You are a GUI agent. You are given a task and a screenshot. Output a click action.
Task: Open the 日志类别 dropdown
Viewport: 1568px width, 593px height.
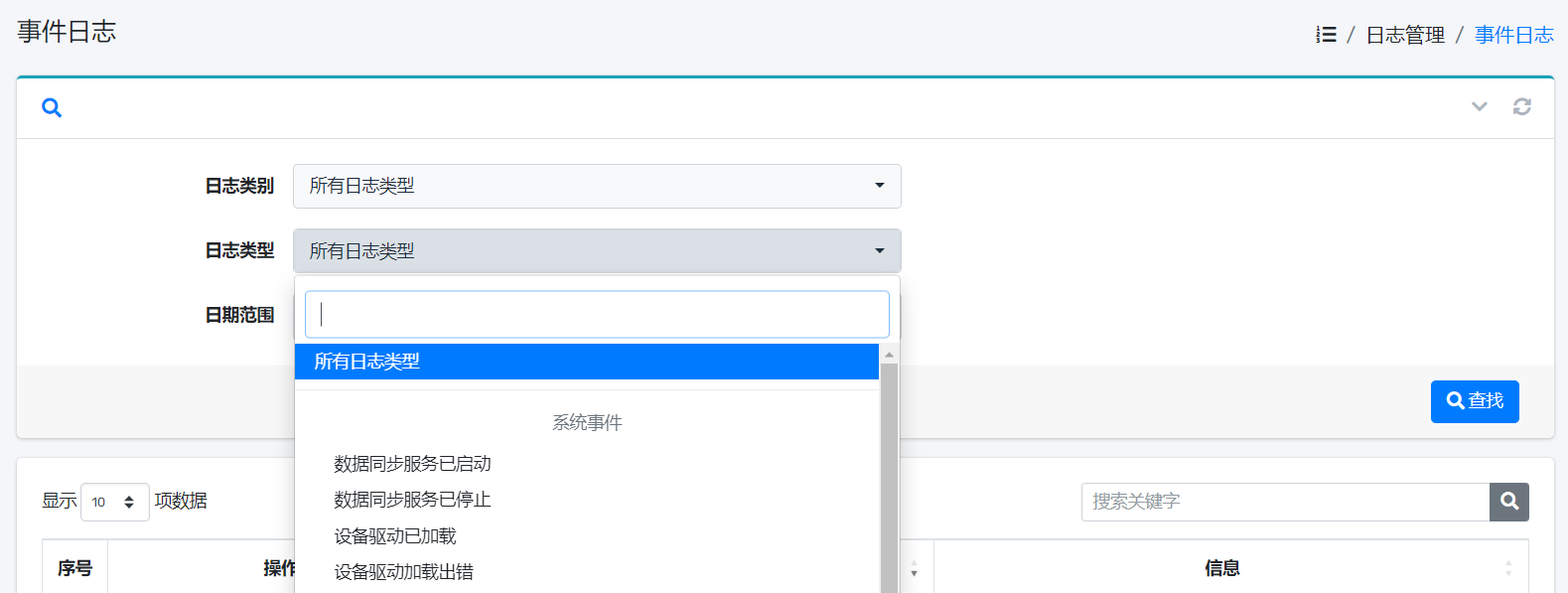click(x=596, y=186)
